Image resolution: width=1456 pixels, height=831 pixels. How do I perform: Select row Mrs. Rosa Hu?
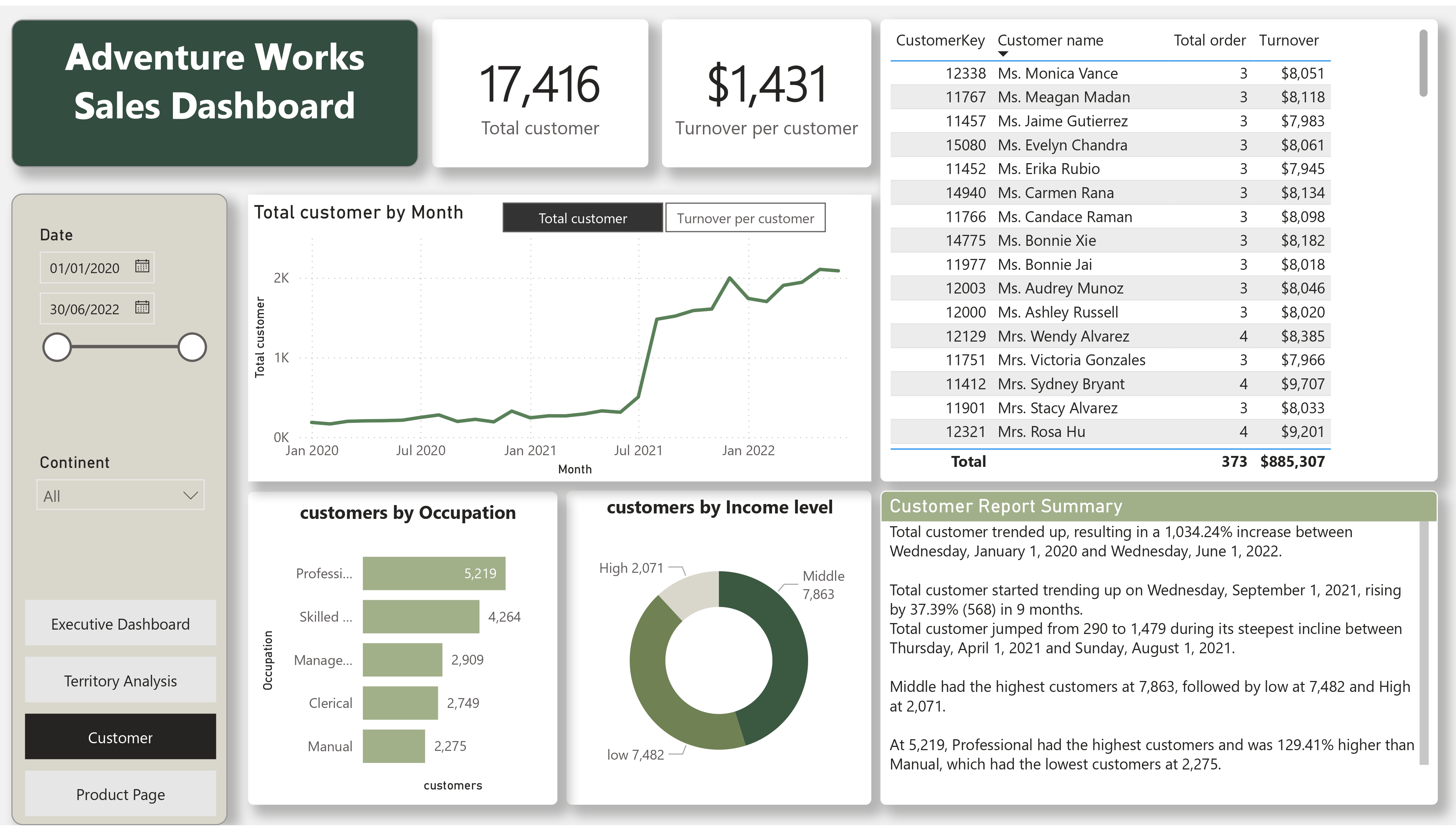pyautogui.click(x=1110, y=432)
